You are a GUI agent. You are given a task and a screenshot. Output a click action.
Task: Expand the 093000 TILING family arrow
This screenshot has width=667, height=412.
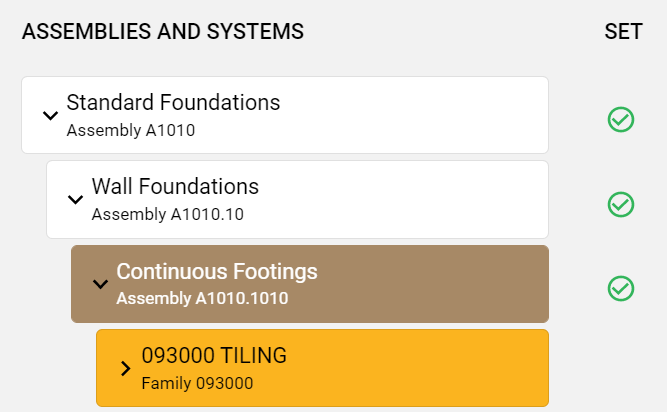[125, 368]
